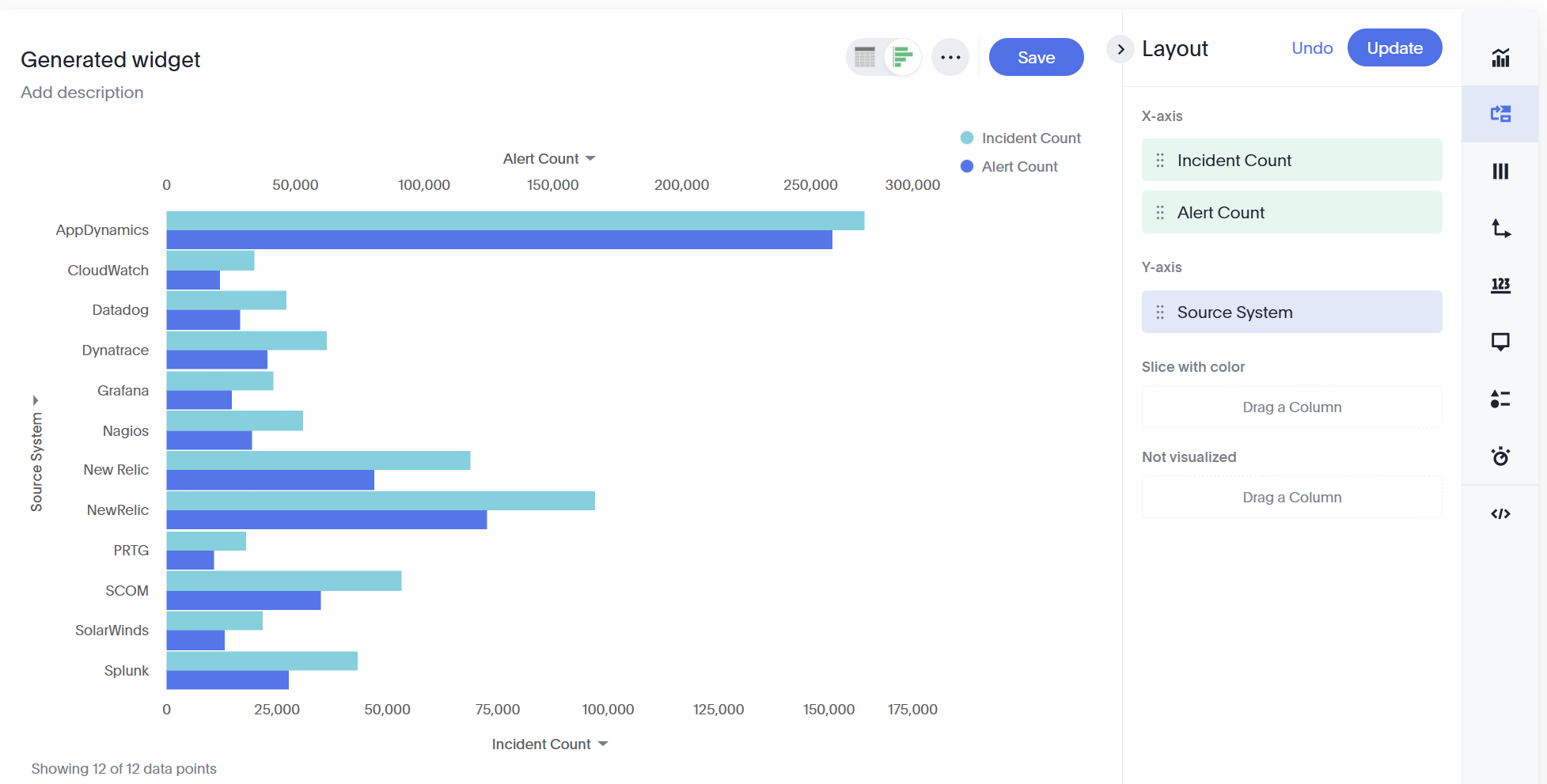Click the Update button

click(x=1394, y=48)
